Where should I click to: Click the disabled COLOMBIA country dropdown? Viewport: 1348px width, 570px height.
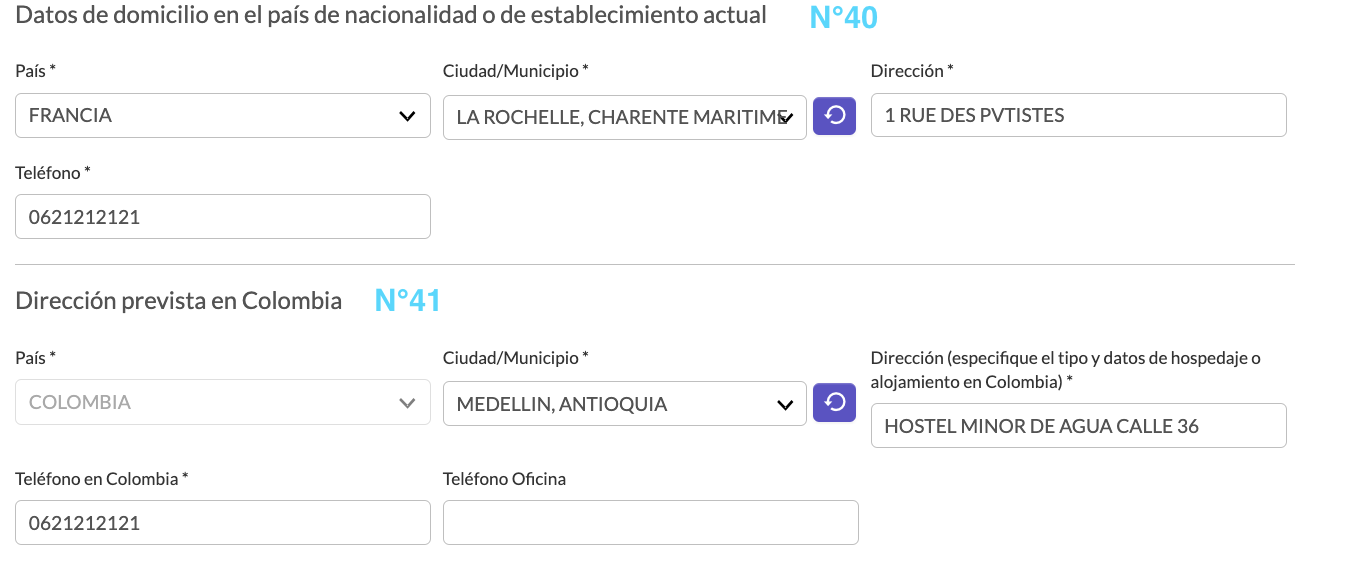tap(223, 402)
